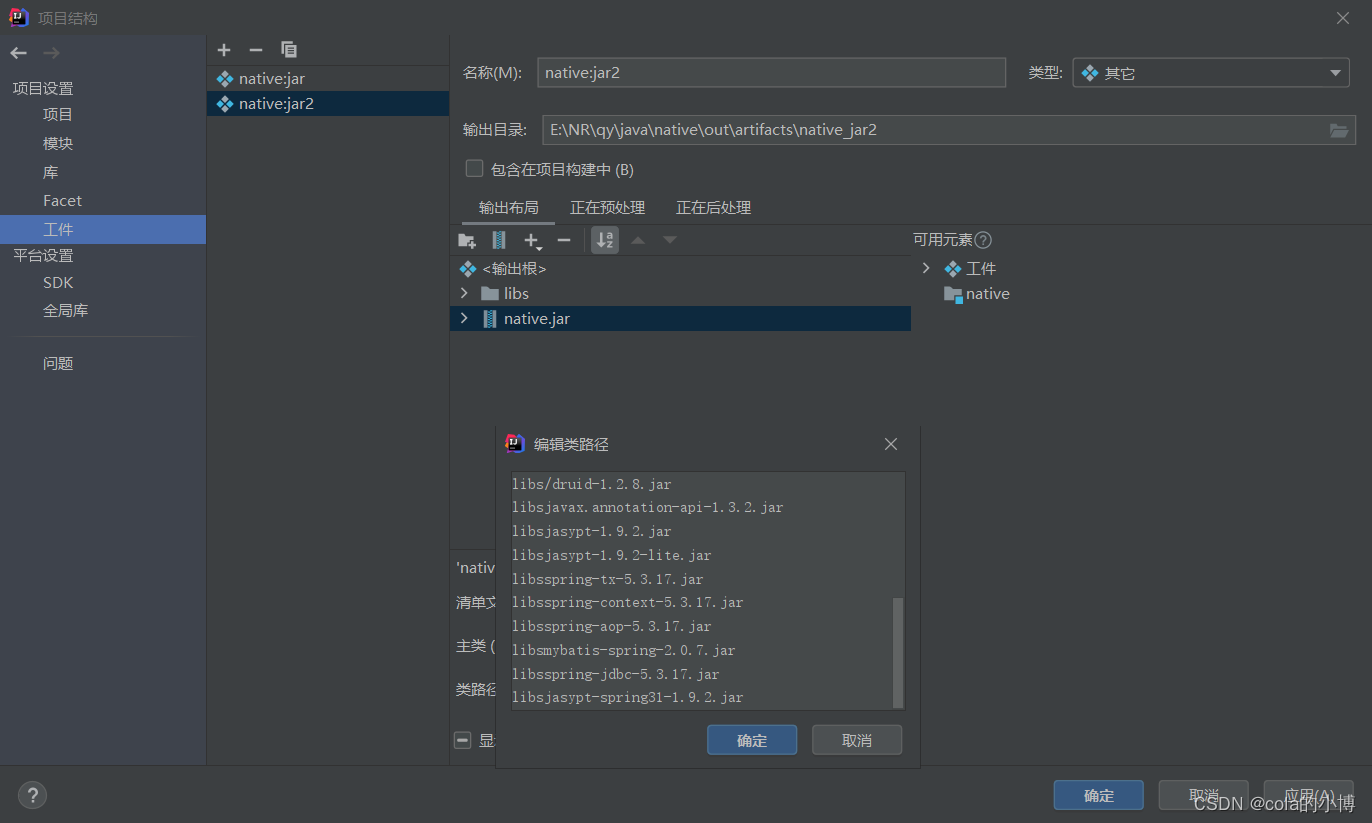Copy the selected artifact

(x=289, y=50)
